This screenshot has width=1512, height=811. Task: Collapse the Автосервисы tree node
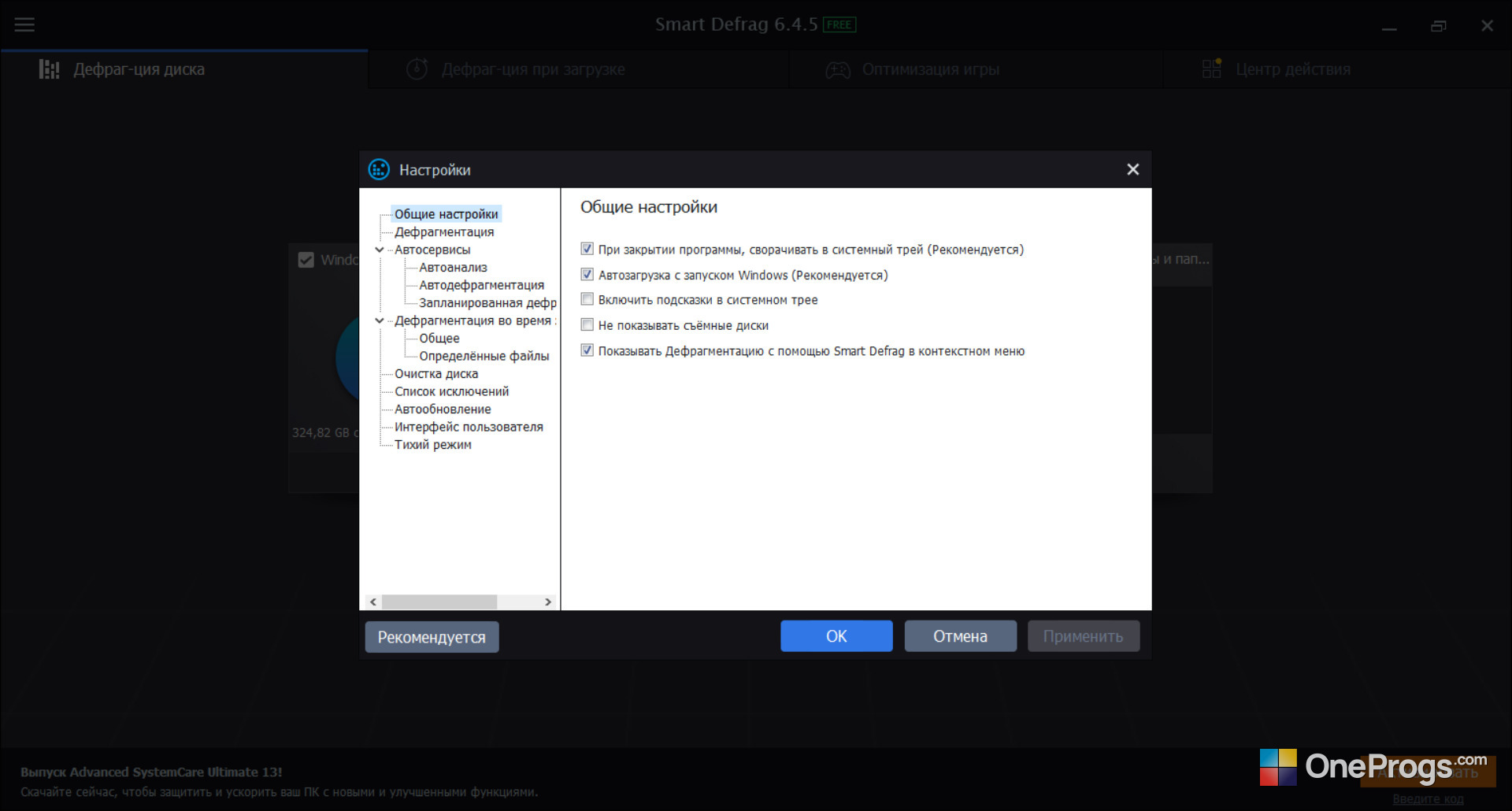pos(379,250)
